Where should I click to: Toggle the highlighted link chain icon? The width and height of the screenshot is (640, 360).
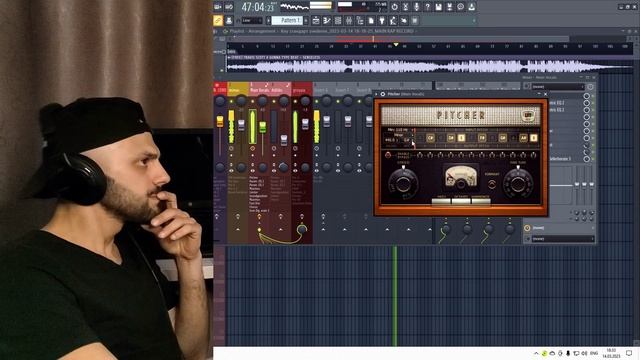[218, 20]
